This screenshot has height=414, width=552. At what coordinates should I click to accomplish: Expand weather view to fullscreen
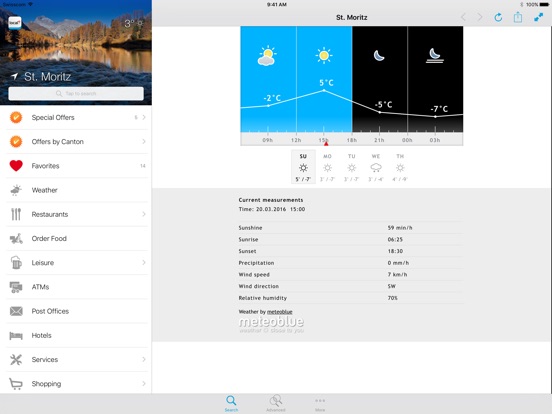click(x=538, y=17)
